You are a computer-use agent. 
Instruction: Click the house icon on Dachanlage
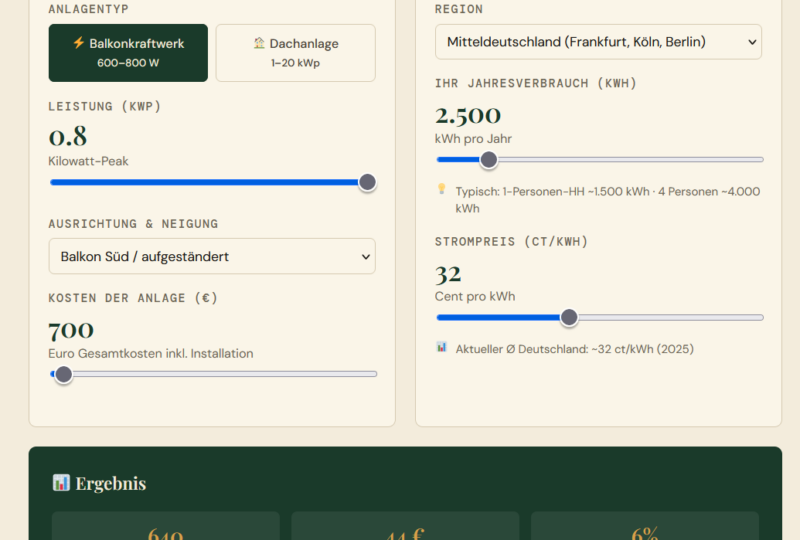[259, 43]
